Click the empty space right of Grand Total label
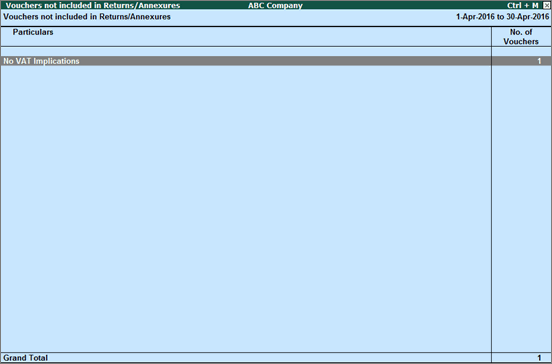This screenshot has width=552, height=364. [270, 358]
